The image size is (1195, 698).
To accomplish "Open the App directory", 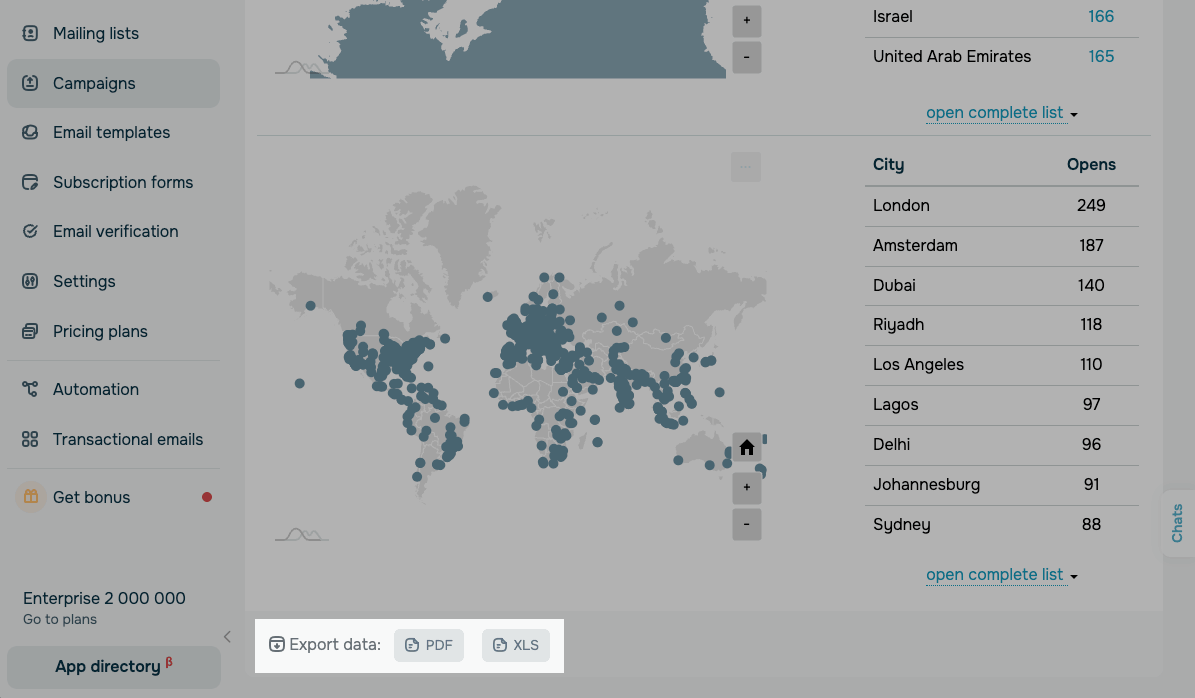I will pos(114,667).
